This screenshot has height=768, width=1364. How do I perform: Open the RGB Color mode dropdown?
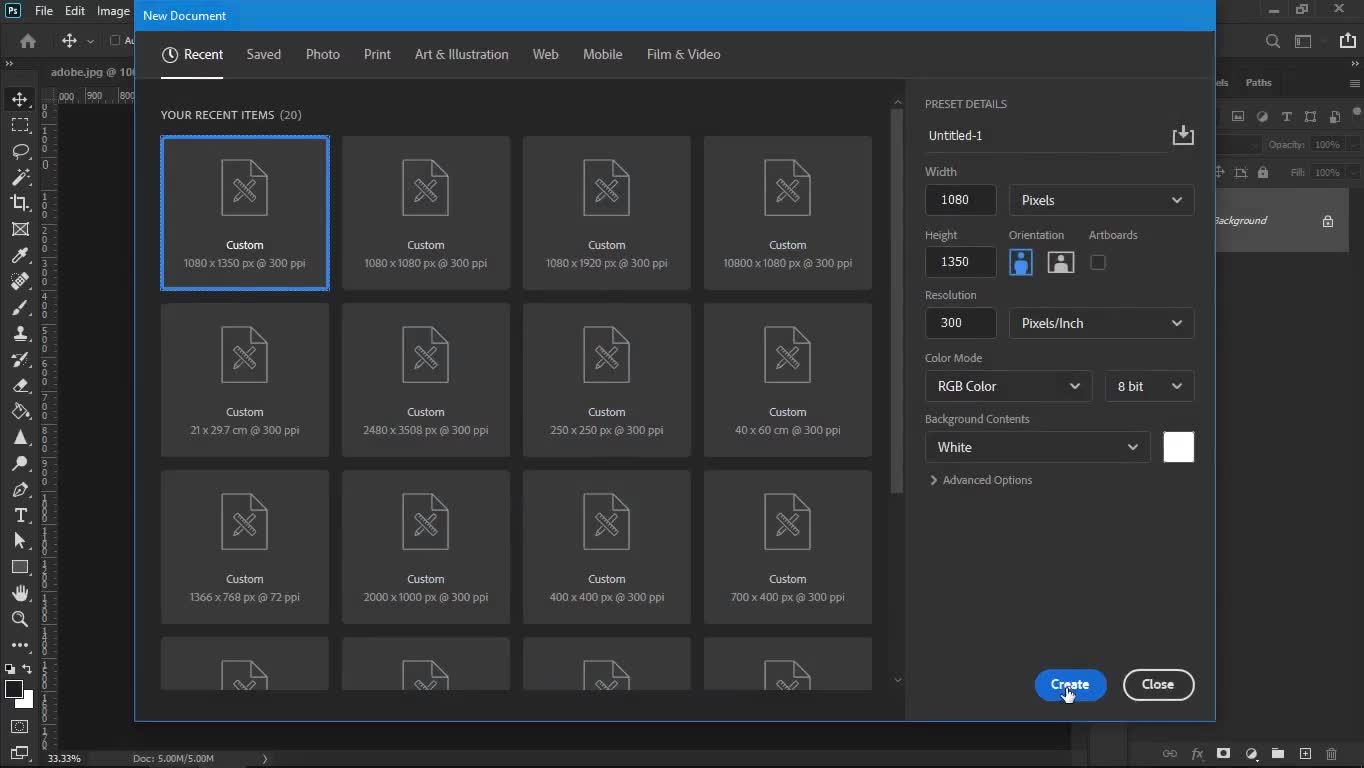pyautogui.click(x=1008, y=386)
